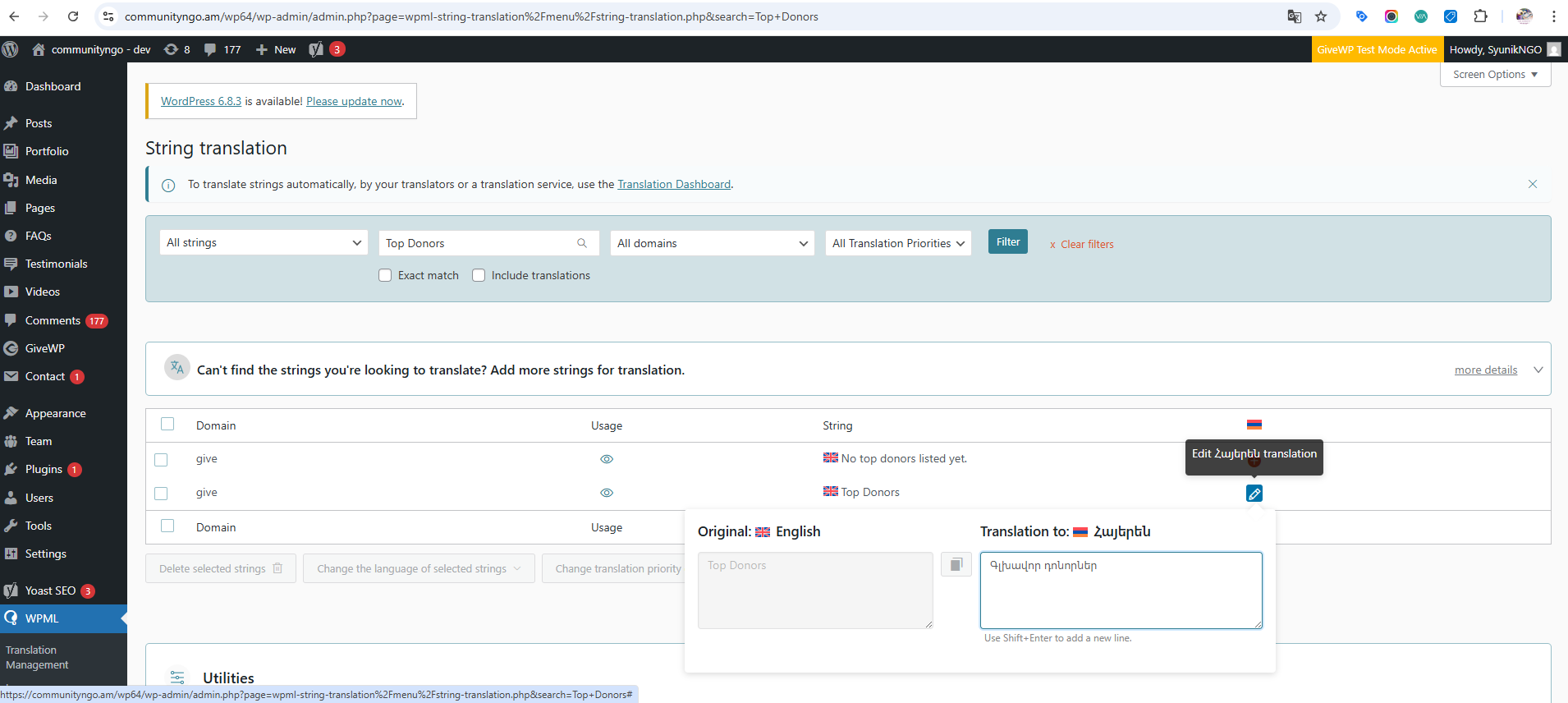Open GiveWP in the sidebar menu
The height and width of the screenshot is (703, 1568).
point(45,348)
